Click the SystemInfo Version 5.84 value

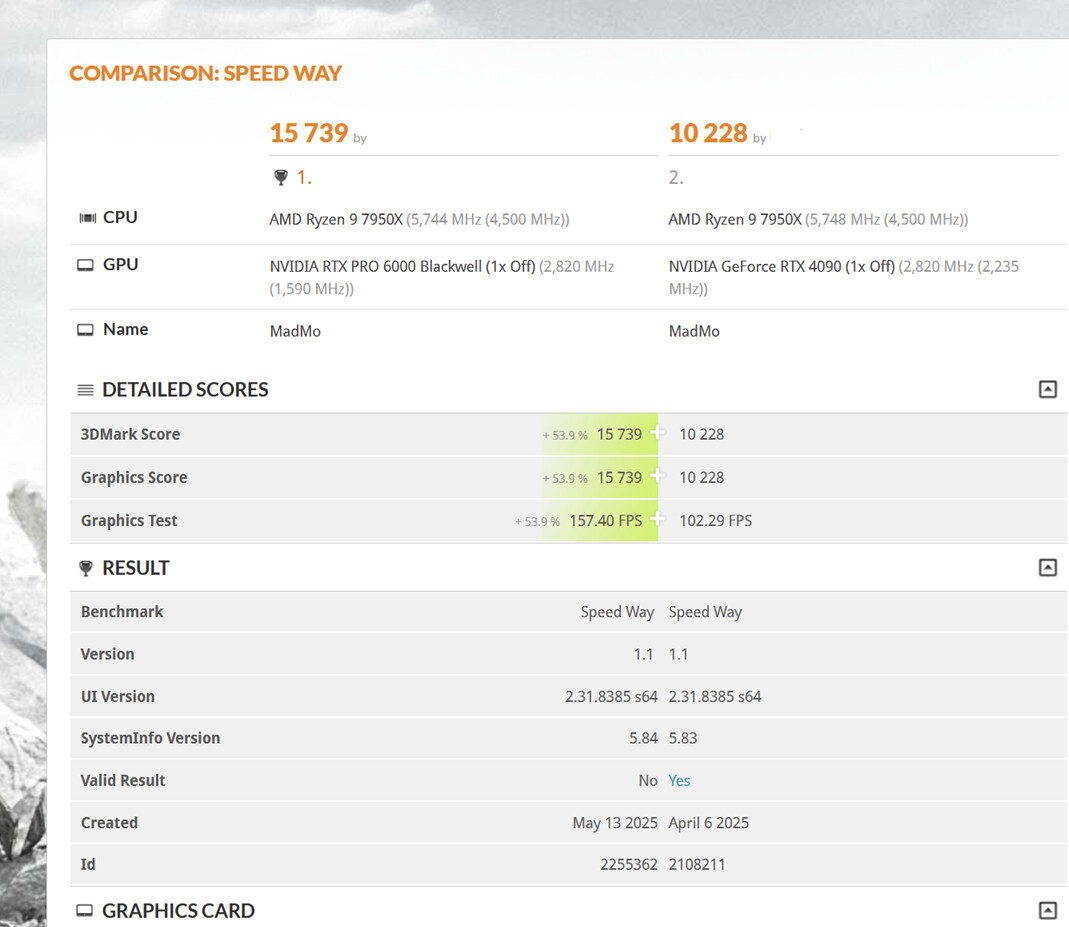coord(643,738)
